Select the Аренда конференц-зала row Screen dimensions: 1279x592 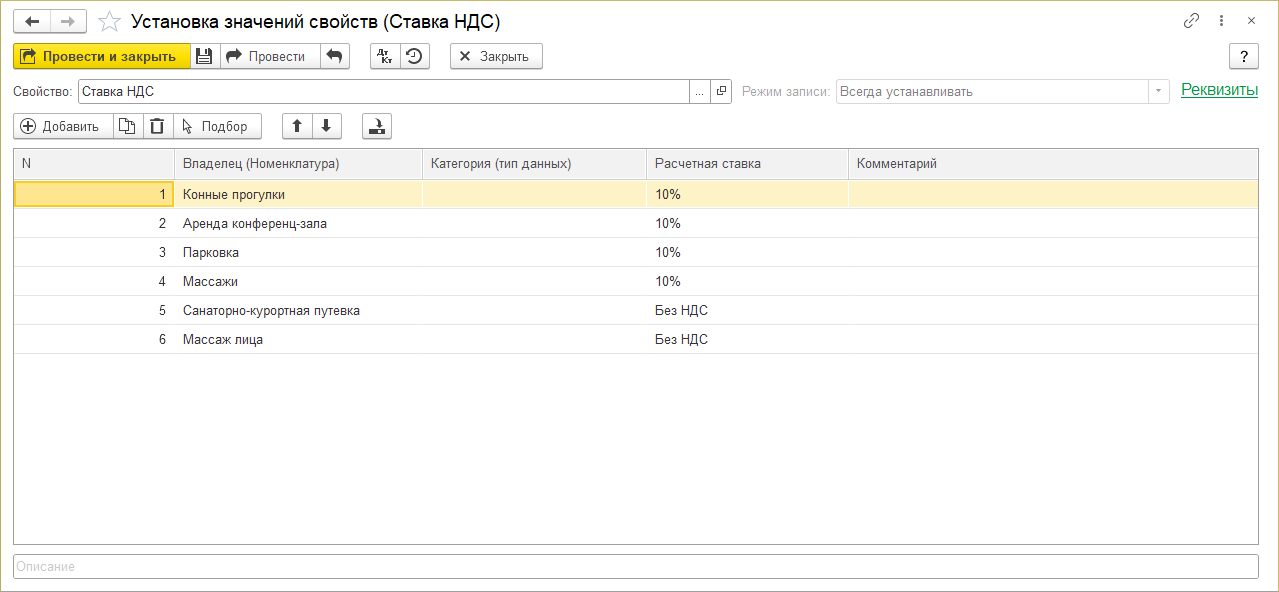click(x=636, y=223)
